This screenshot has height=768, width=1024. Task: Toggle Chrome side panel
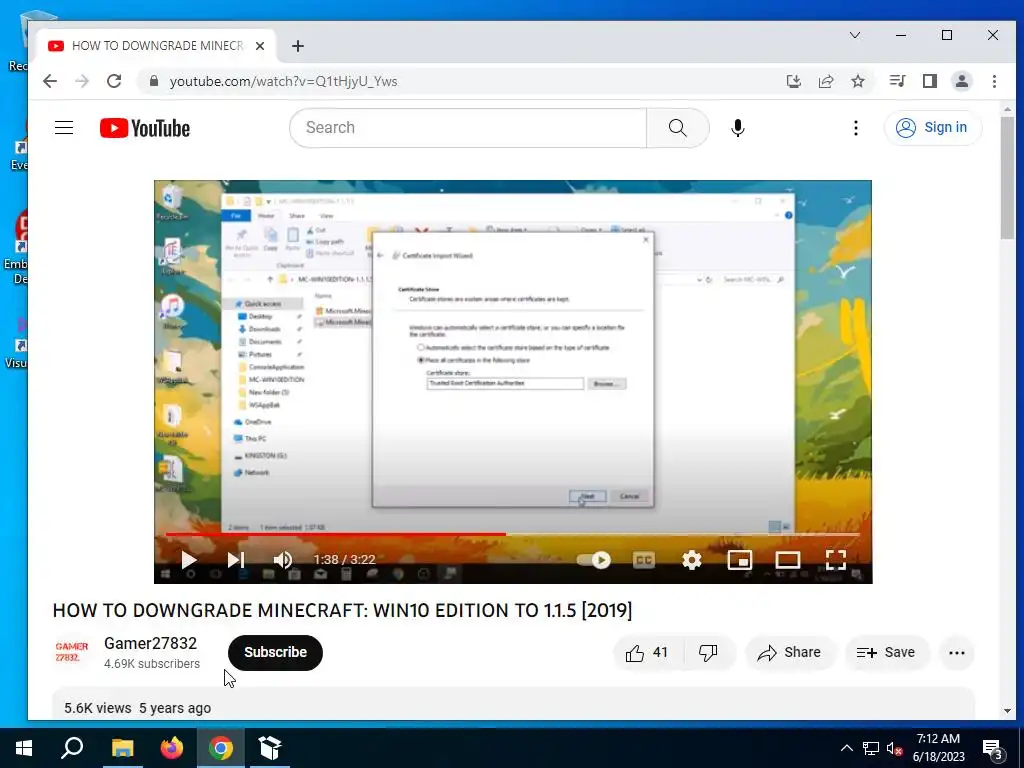tap(930, 81)
